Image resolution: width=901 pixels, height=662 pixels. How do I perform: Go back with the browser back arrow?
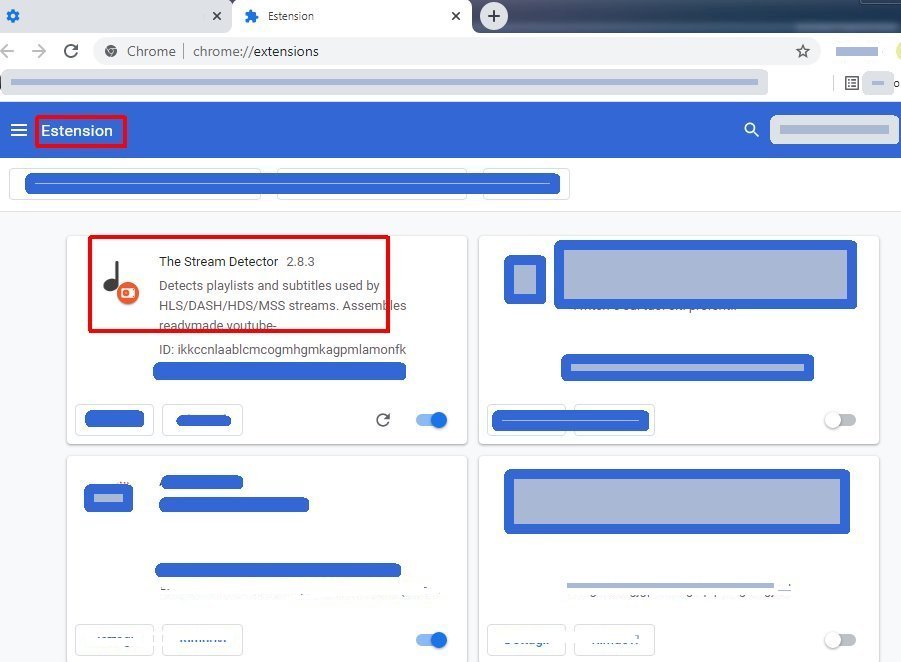(x=7, y=51)
